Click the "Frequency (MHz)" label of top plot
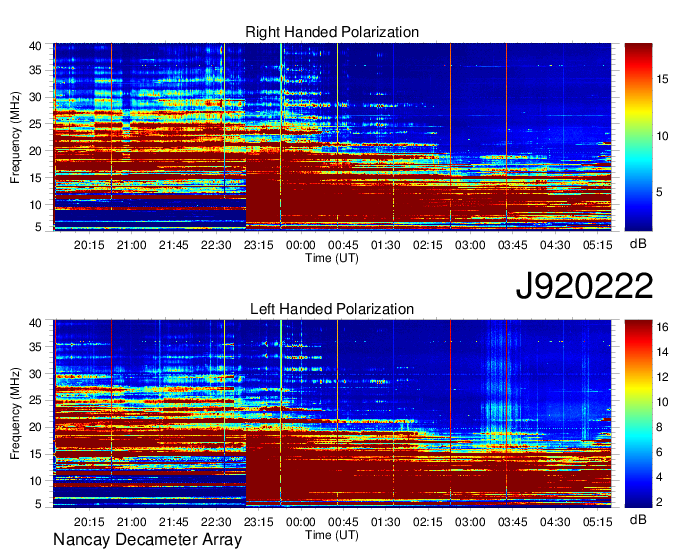 click(15, 137)
